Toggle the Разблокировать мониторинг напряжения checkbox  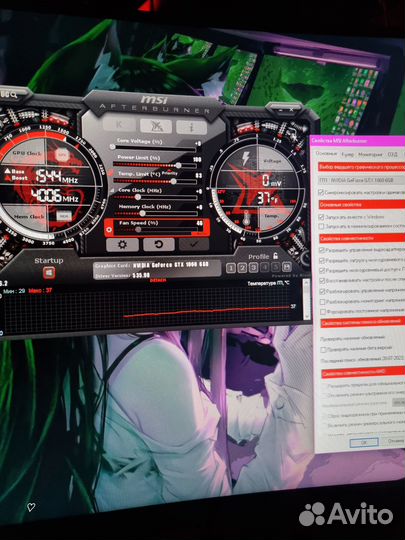[323, 302]
